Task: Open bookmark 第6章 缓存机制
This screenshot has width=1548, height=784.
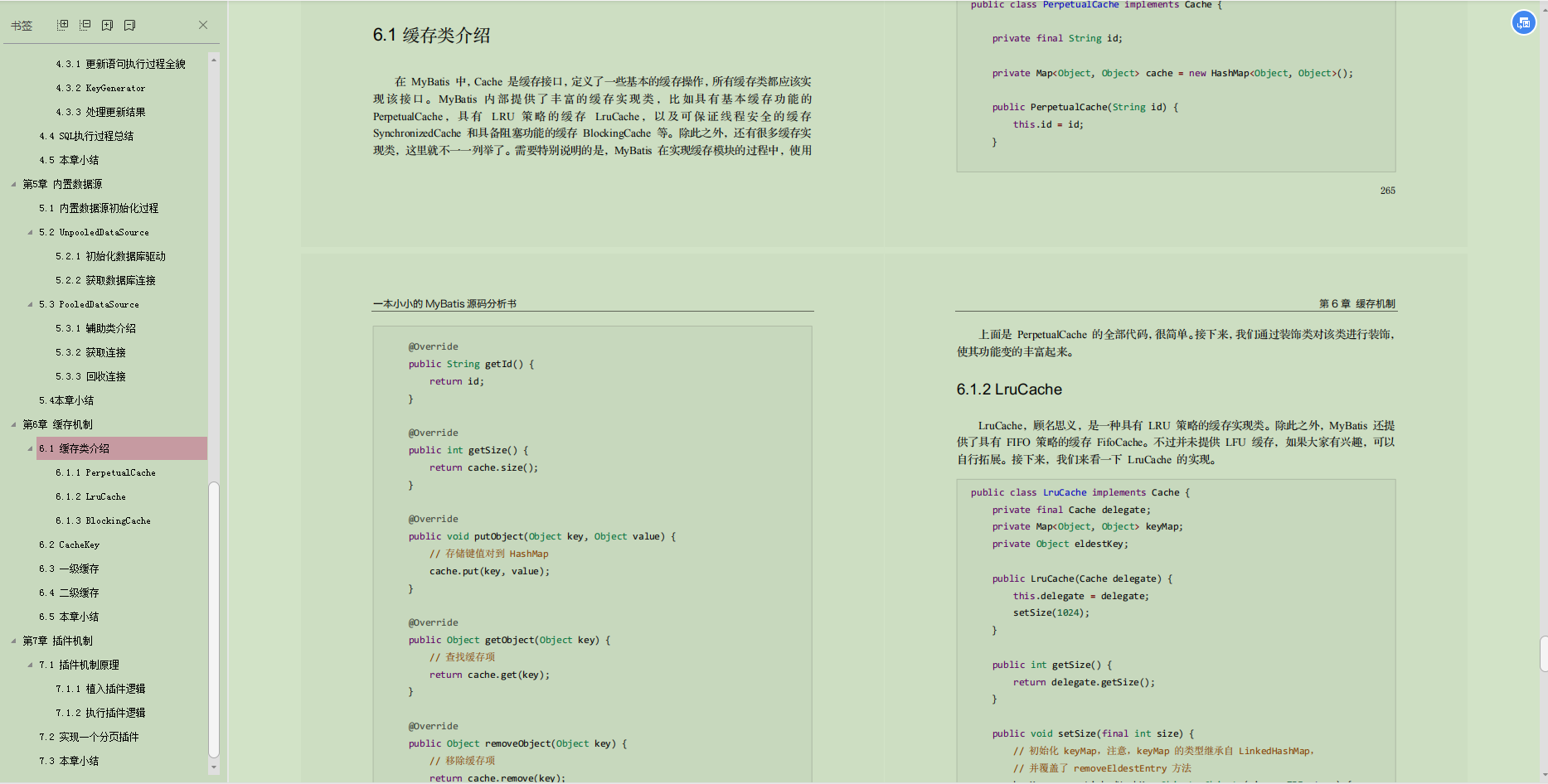Action: click(57, 424)
